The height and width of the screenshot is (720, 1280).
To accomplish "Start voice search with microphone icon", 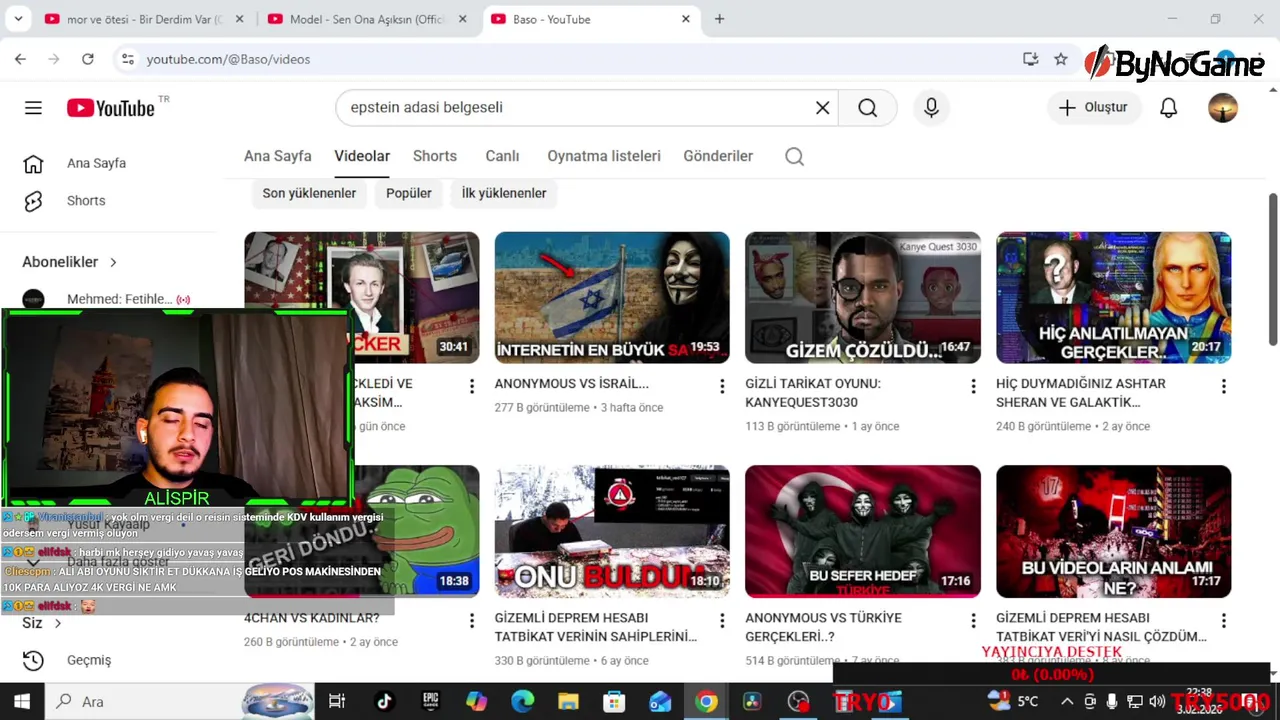I will click(931, 108).
